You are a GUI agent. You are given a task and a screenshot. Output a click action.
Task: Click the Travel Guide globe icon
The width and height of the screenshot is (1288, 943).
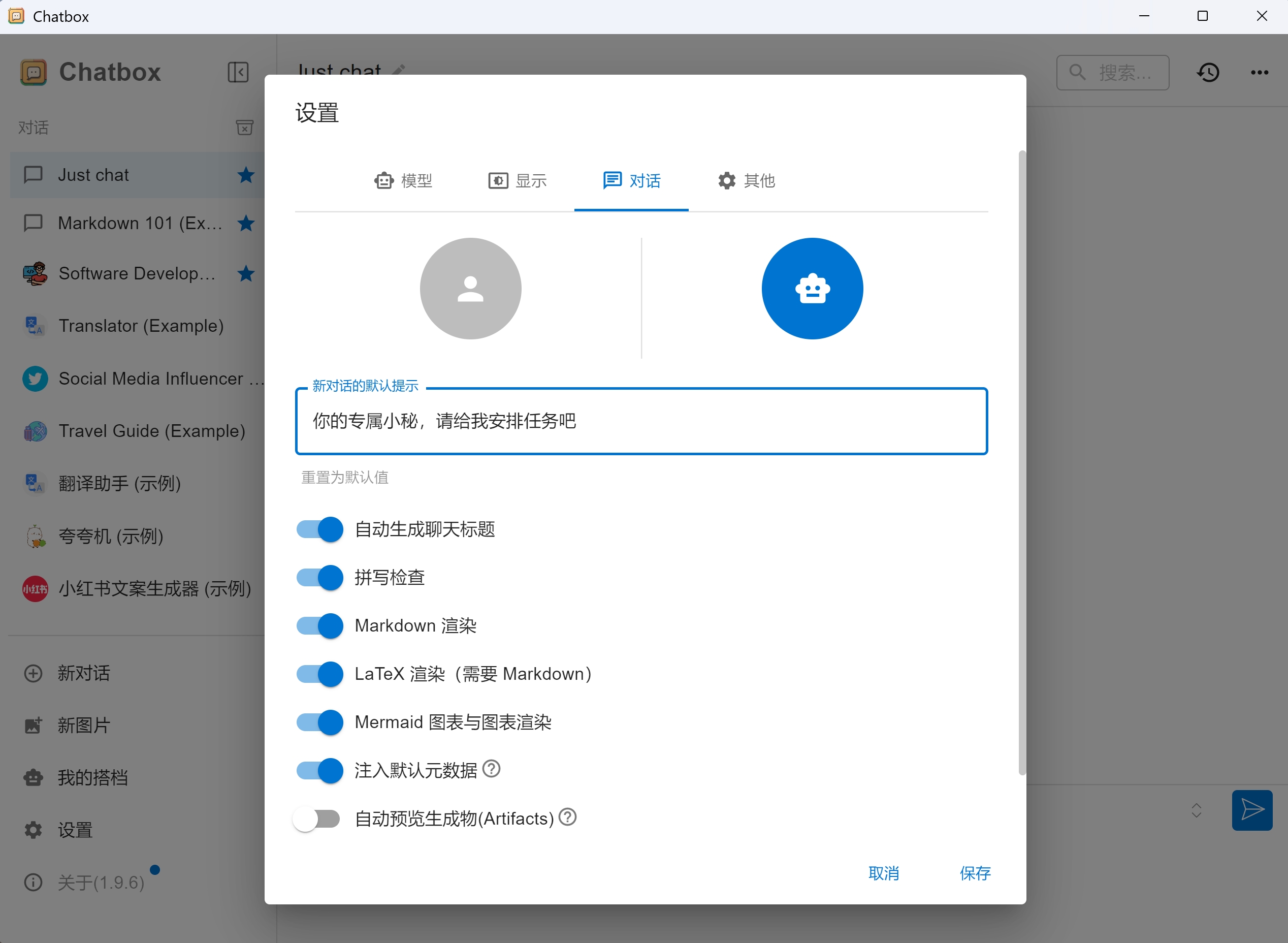(x=35, y=431)
